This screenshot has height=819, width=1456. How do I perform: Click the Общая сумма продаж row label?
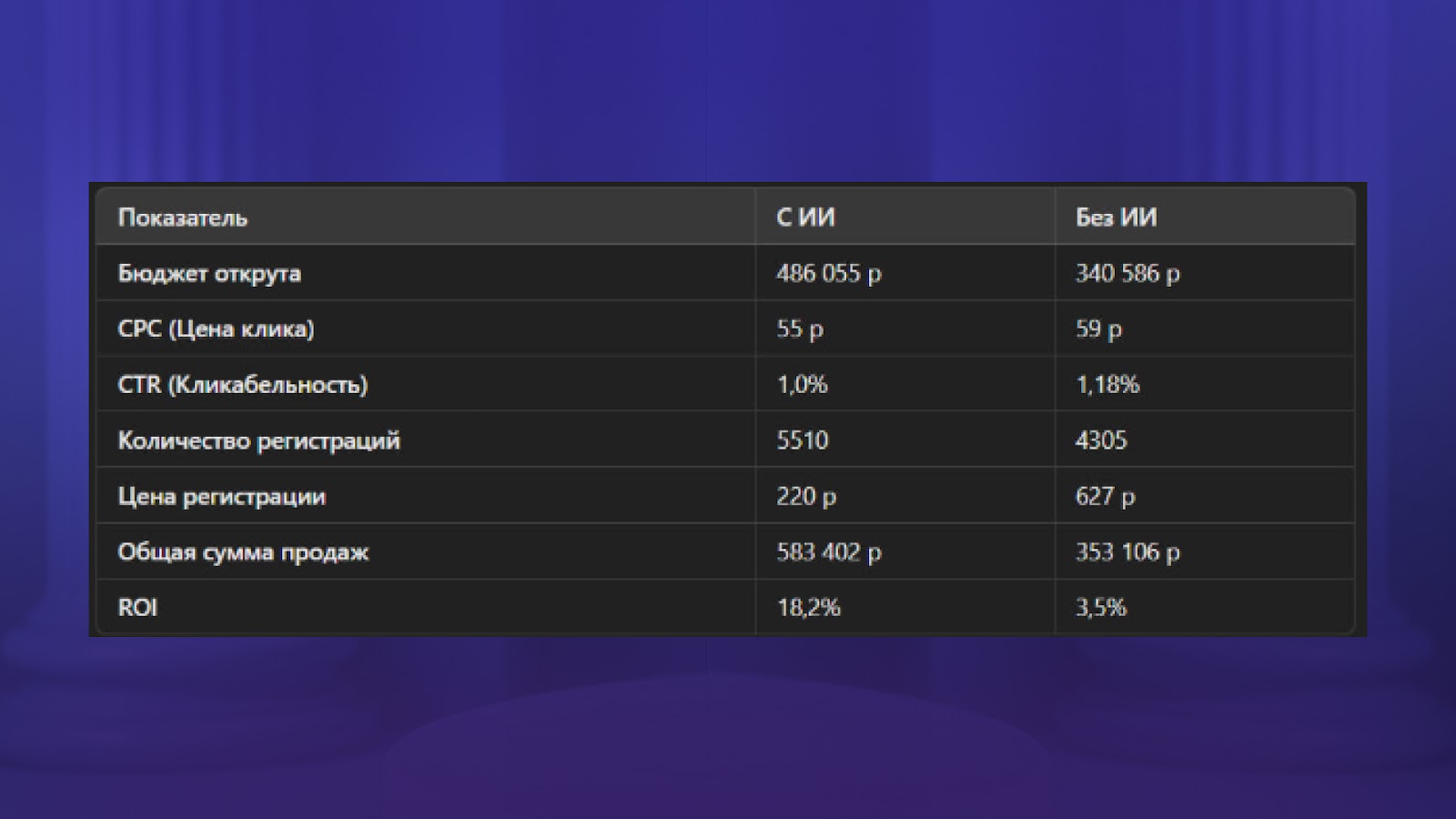(244, 552)
